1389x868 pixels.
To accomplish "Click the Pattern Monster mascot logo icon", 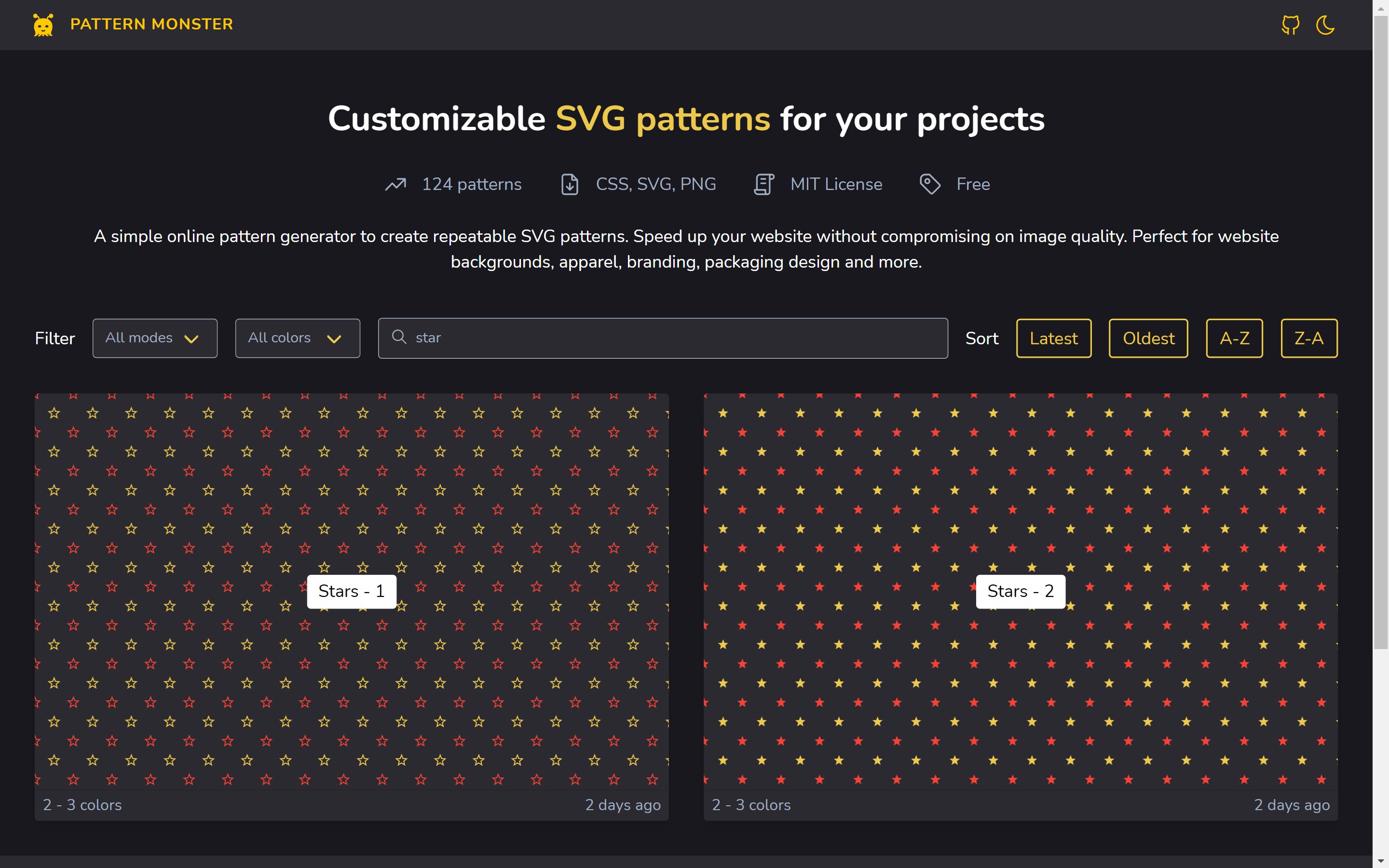I will [43, 25].
